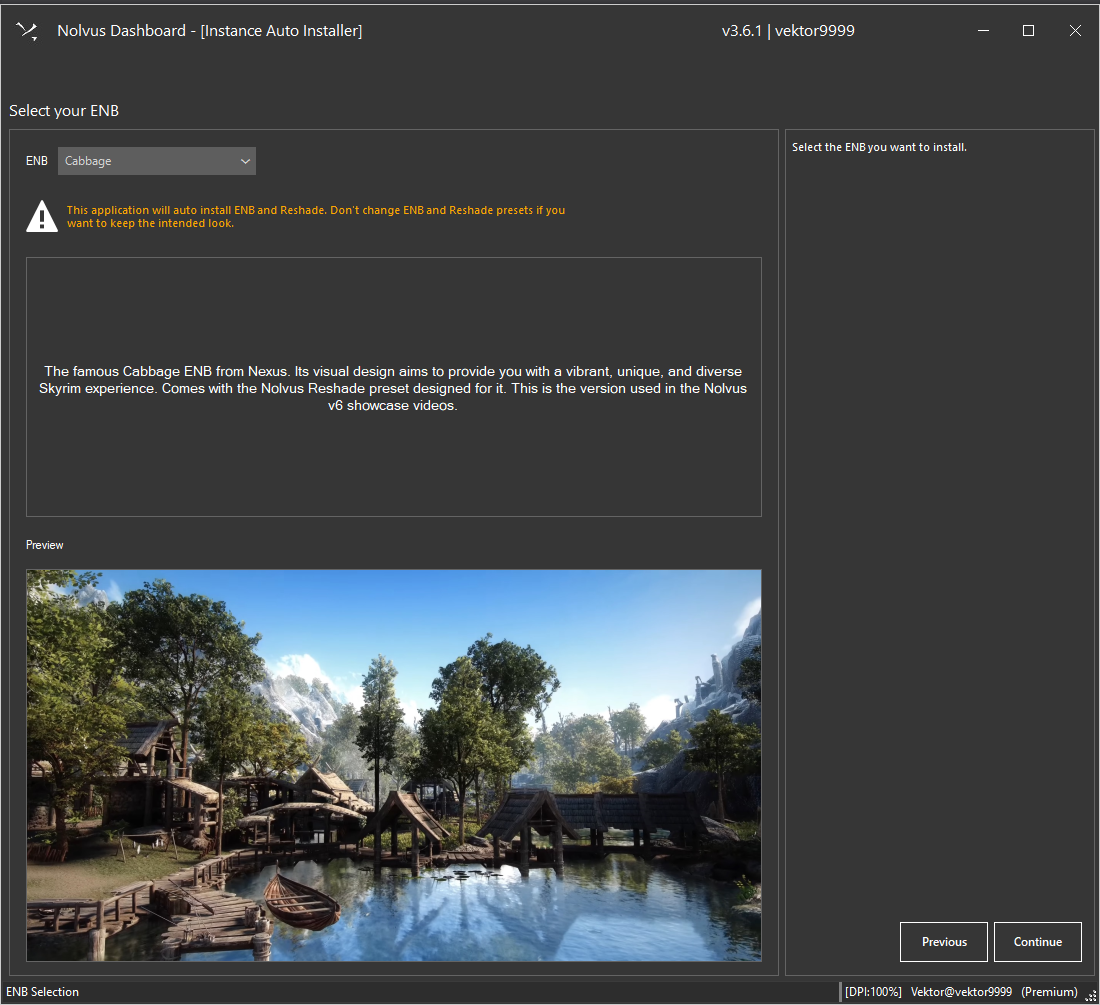
Task: Go back with the Previous button
Action: click(944, 942)
